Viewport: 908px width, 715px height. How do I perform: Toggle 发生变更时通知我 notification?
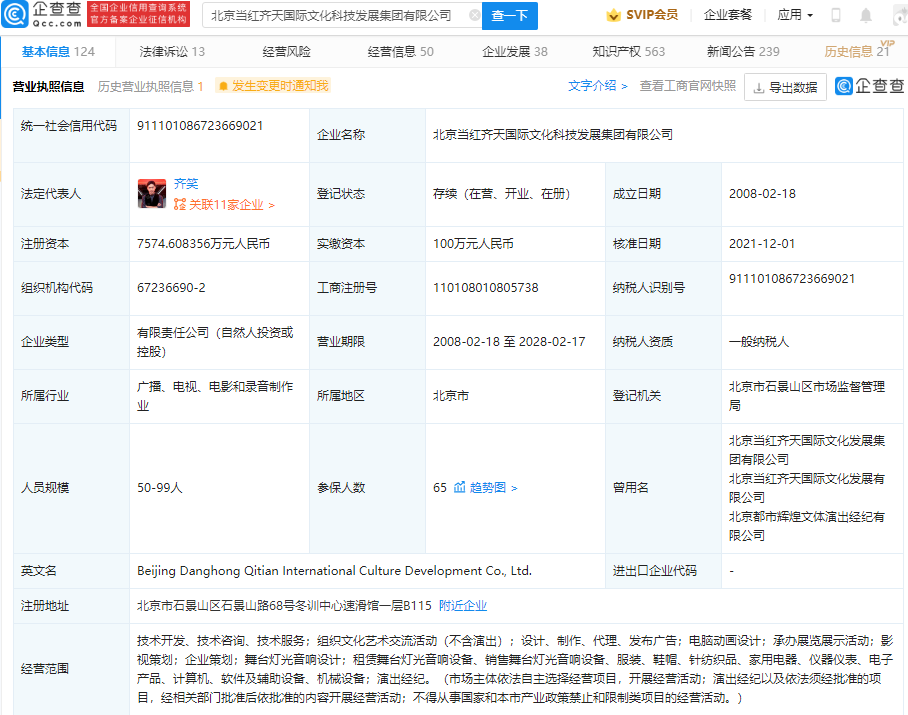[273, 87]
